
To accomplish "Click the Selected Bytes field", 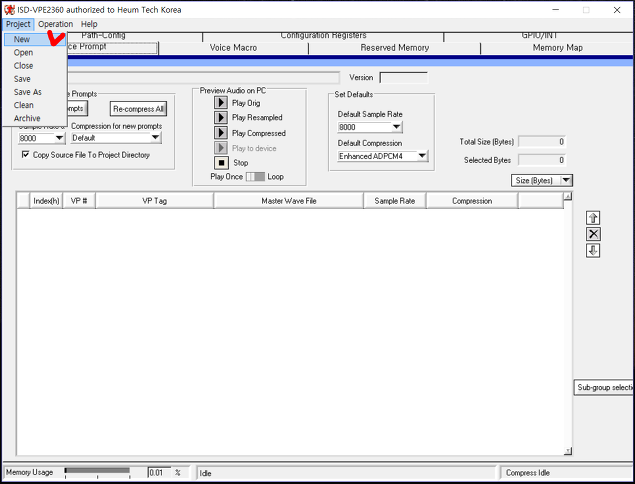I will pyautogui.click(x=542, y=160).
